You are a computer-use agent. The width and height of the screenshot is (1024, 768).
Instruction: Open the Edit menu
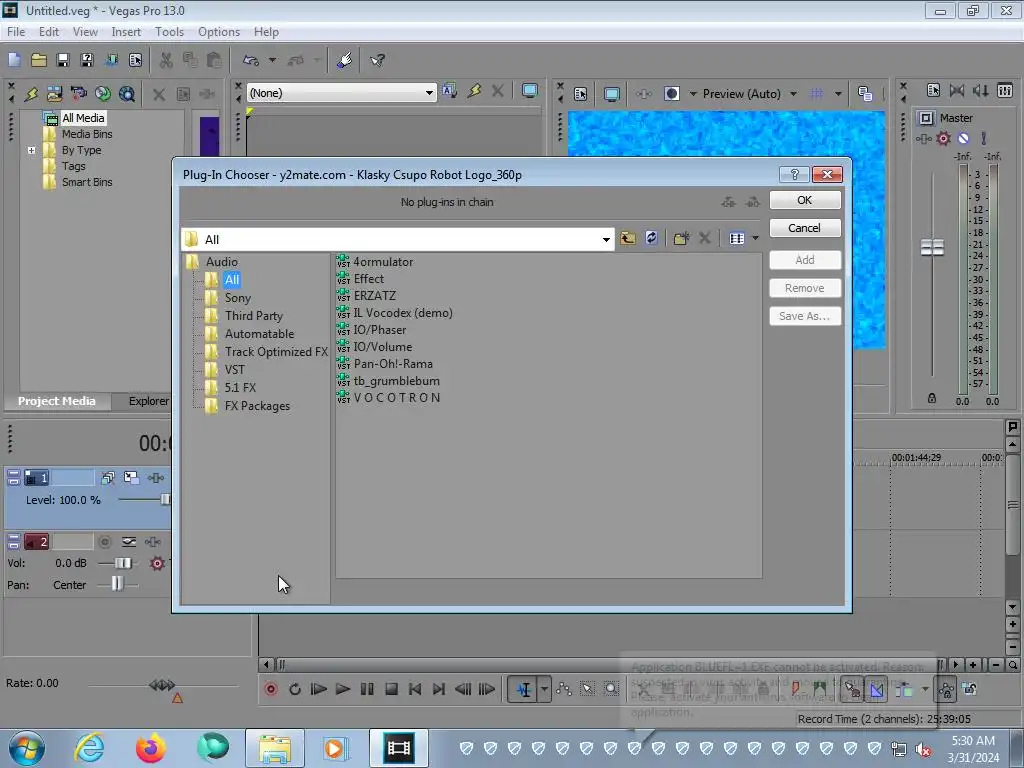[x=48, y=32]
